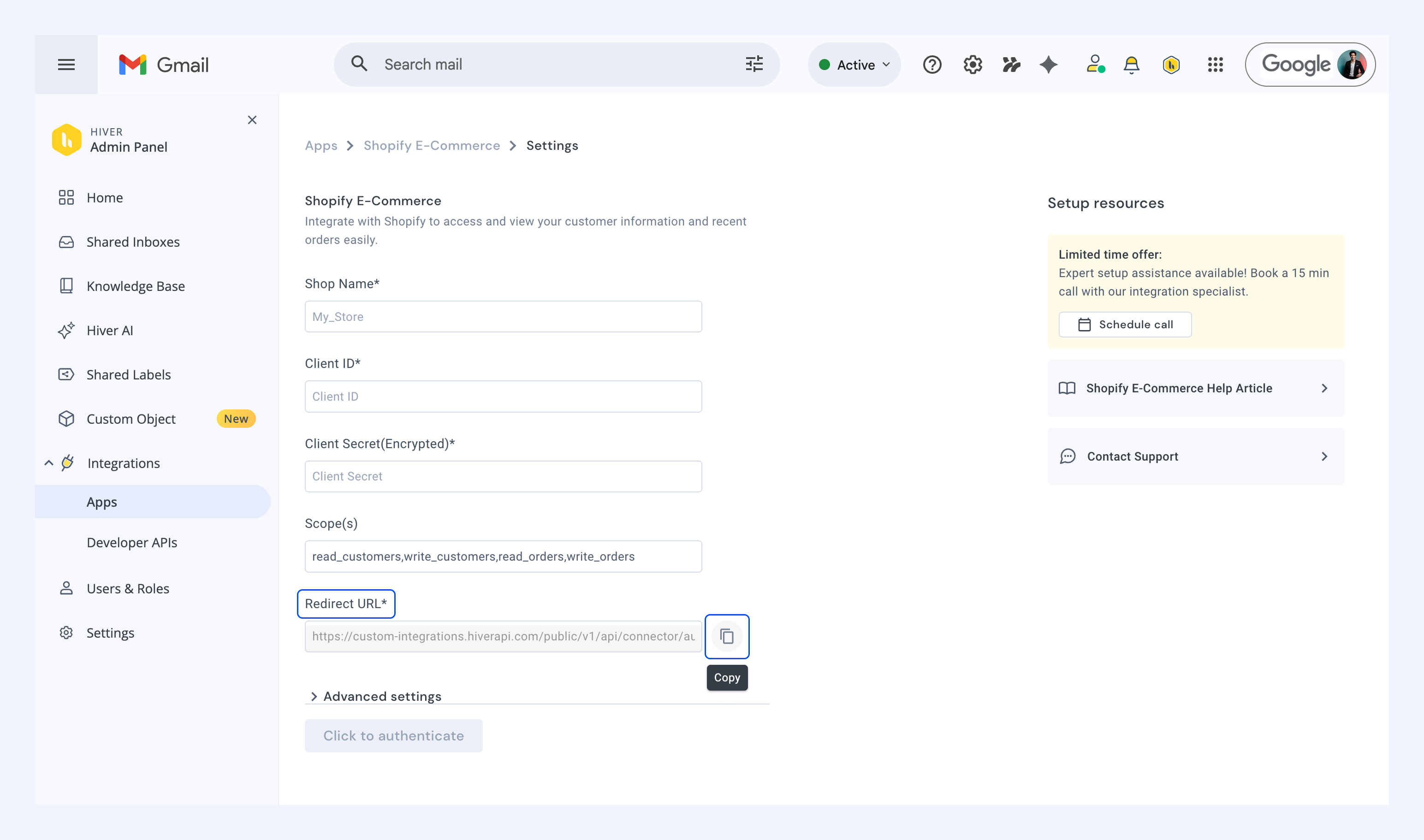Image resolution: width=1424 pixels, height=840 pixels.
Task: Open Users & Roles in the sidebar
Action: [x=128, y=588]
